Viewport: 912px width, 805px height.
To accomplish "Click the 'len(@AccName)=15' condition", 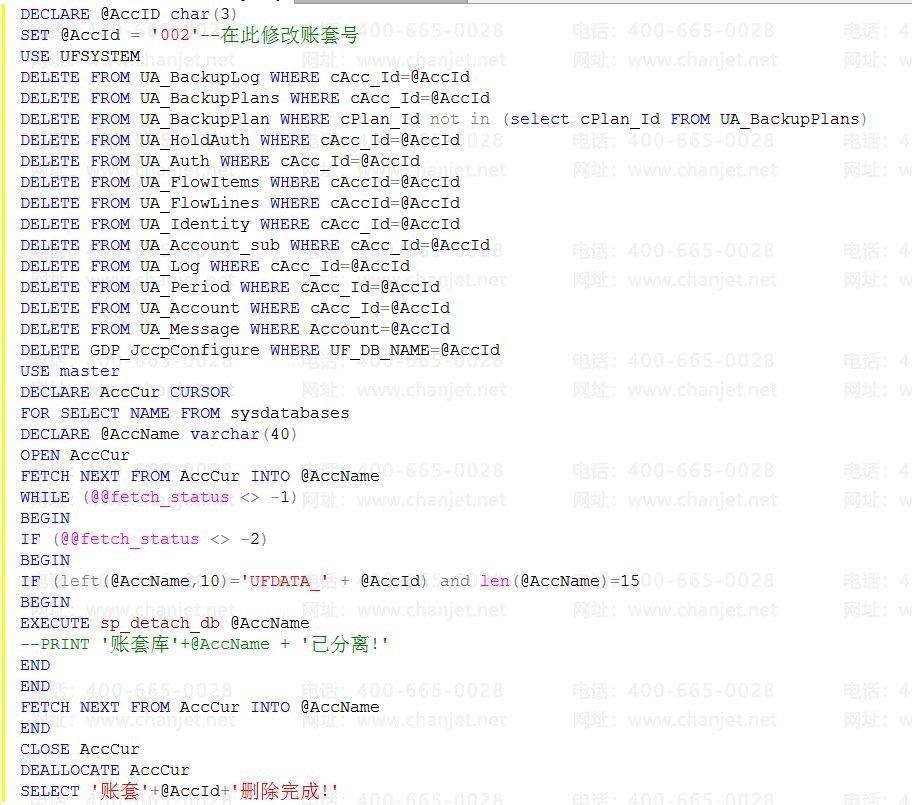I will (560, 580).
